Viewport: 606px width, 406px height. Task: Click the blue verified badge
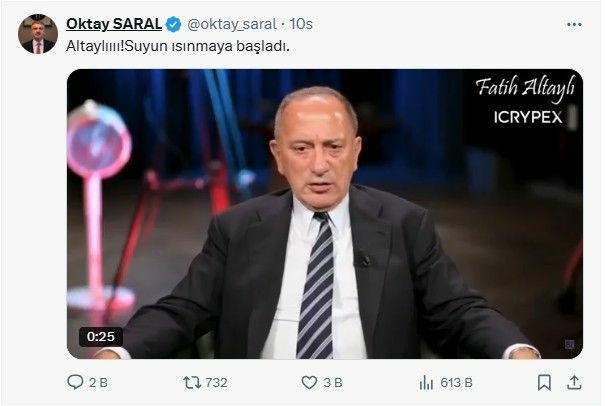pyautogui.click(x=173, y=24)
